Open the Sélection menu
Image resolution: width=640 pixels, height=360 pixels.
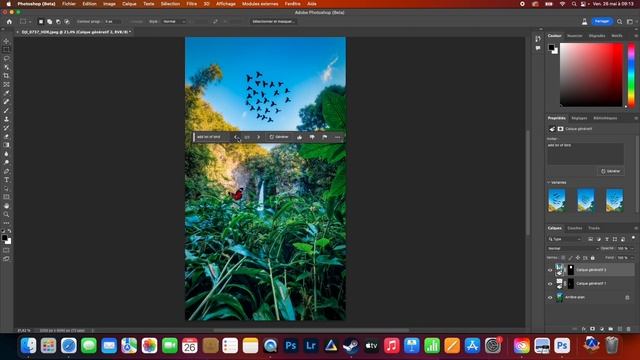[x=170, y=4]
